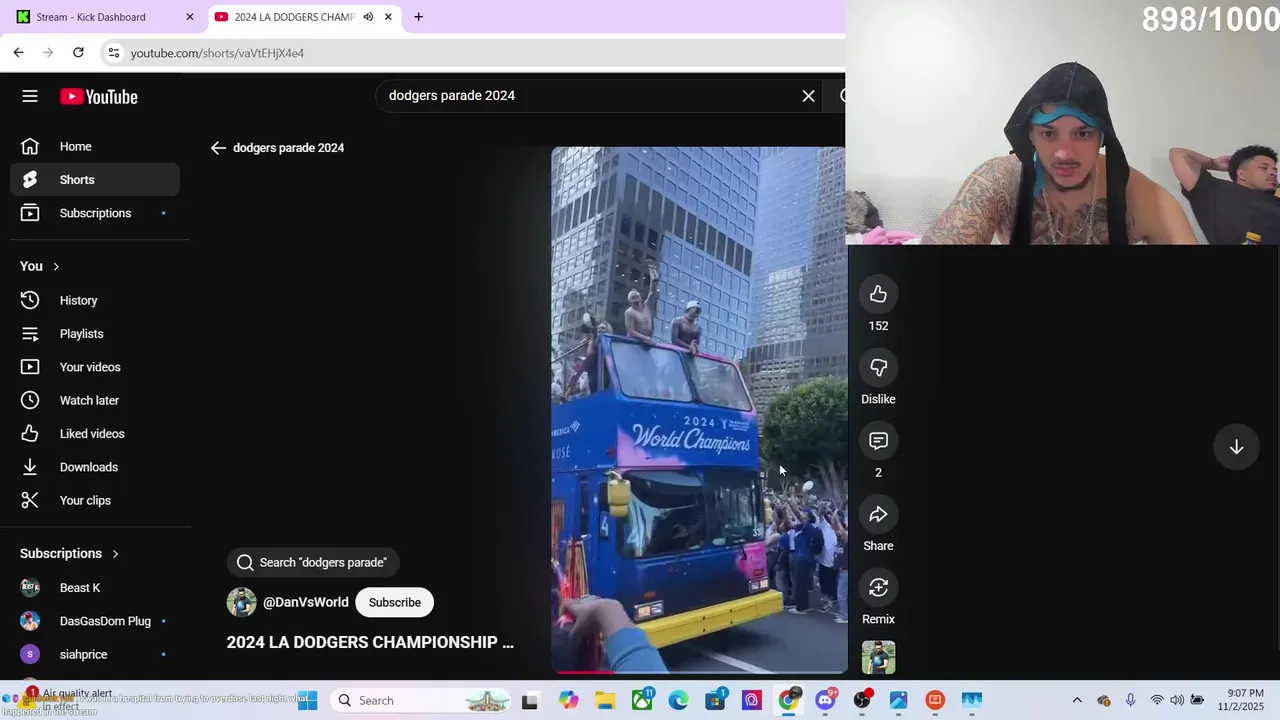Mute the tab via speaker icon
The image size is (1280, 720).
[x=367, y=17]
